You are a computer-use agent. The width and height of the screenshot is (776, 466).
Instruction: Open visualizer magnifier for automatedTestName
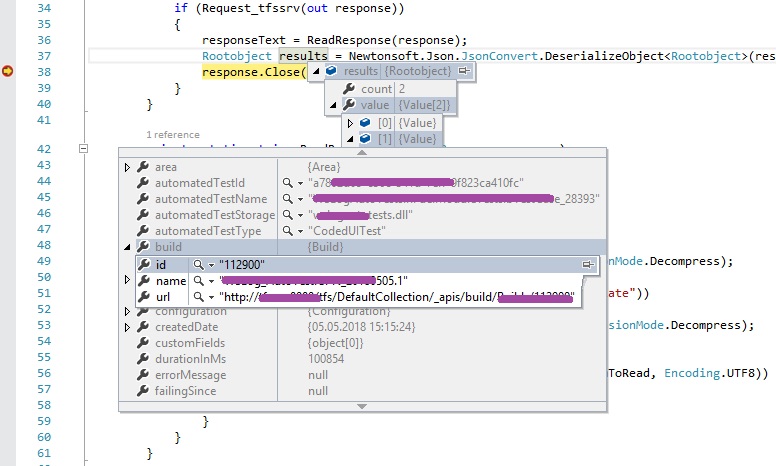pos(288,199)
